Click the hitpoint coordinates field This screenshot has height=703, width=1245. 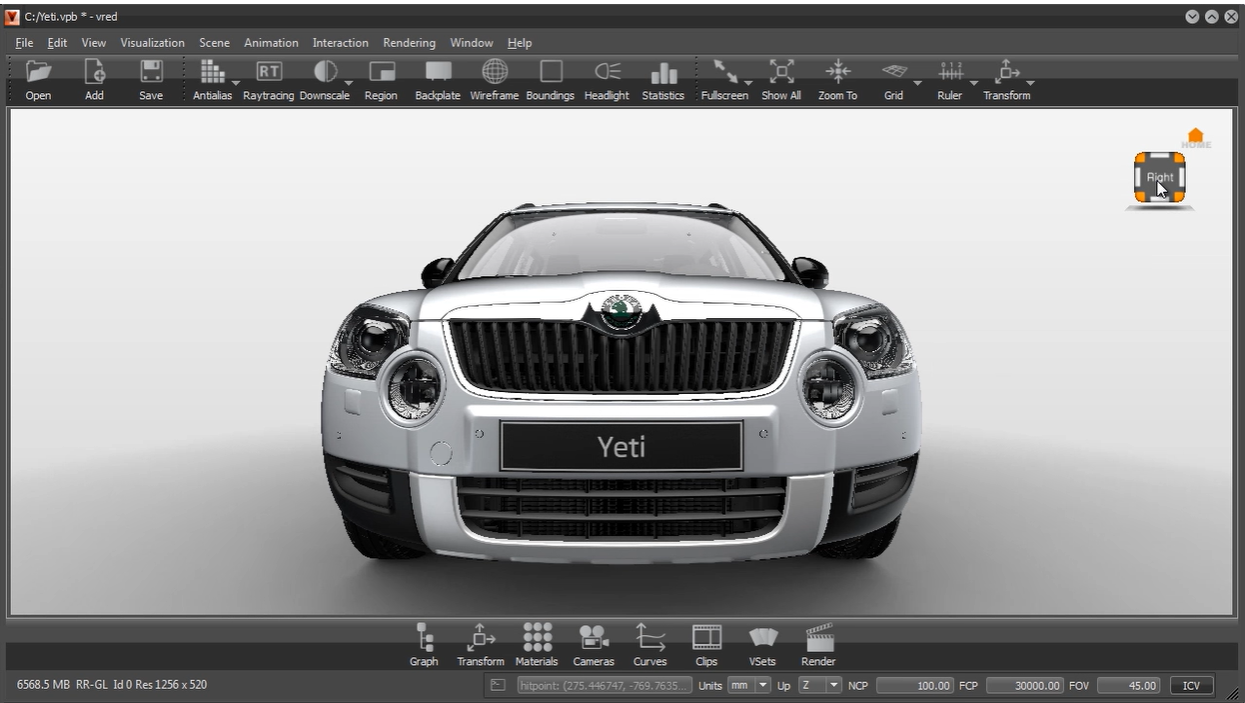(x=604, y=685)
